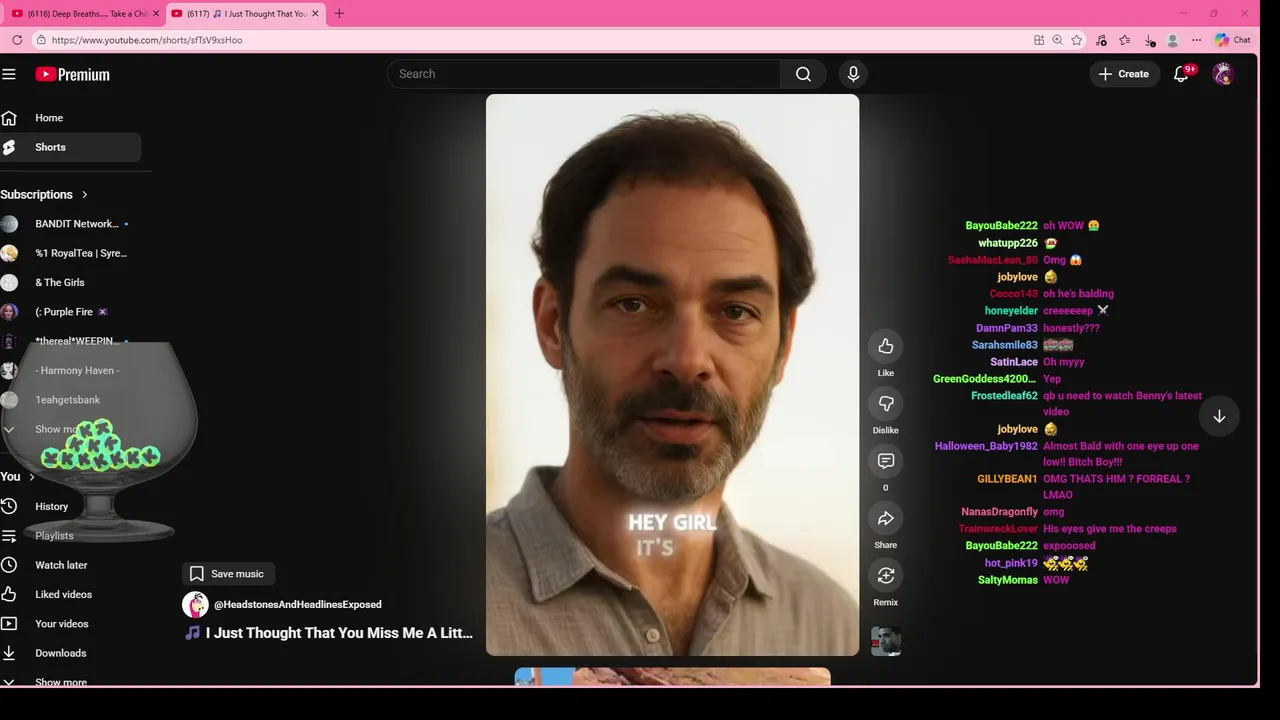The width and height of the screenshot is (1280, 720).
Task: Open BANDIT Network subscription
Action: [70, 224]
